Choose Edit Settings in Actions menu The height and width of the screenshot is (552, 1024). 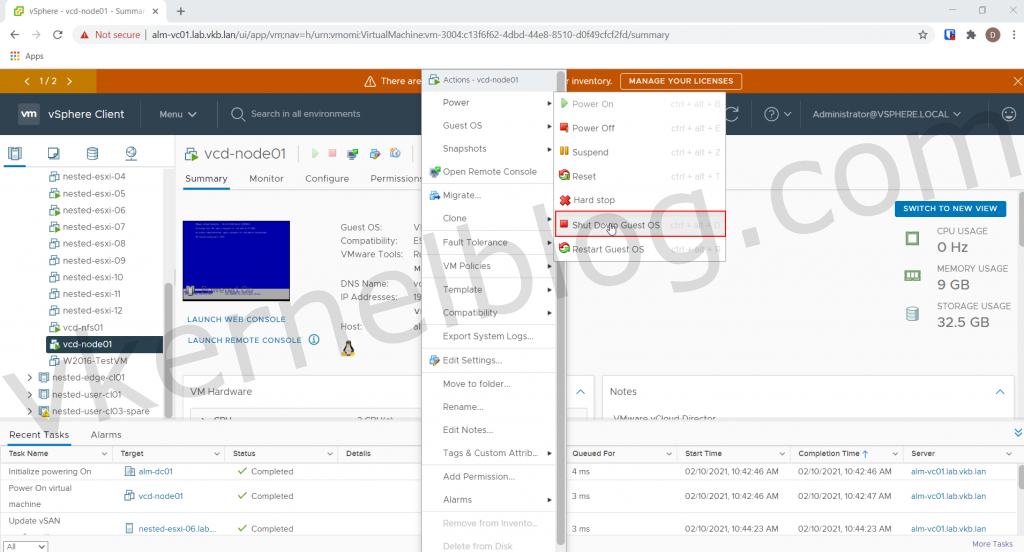click(472, 360)
